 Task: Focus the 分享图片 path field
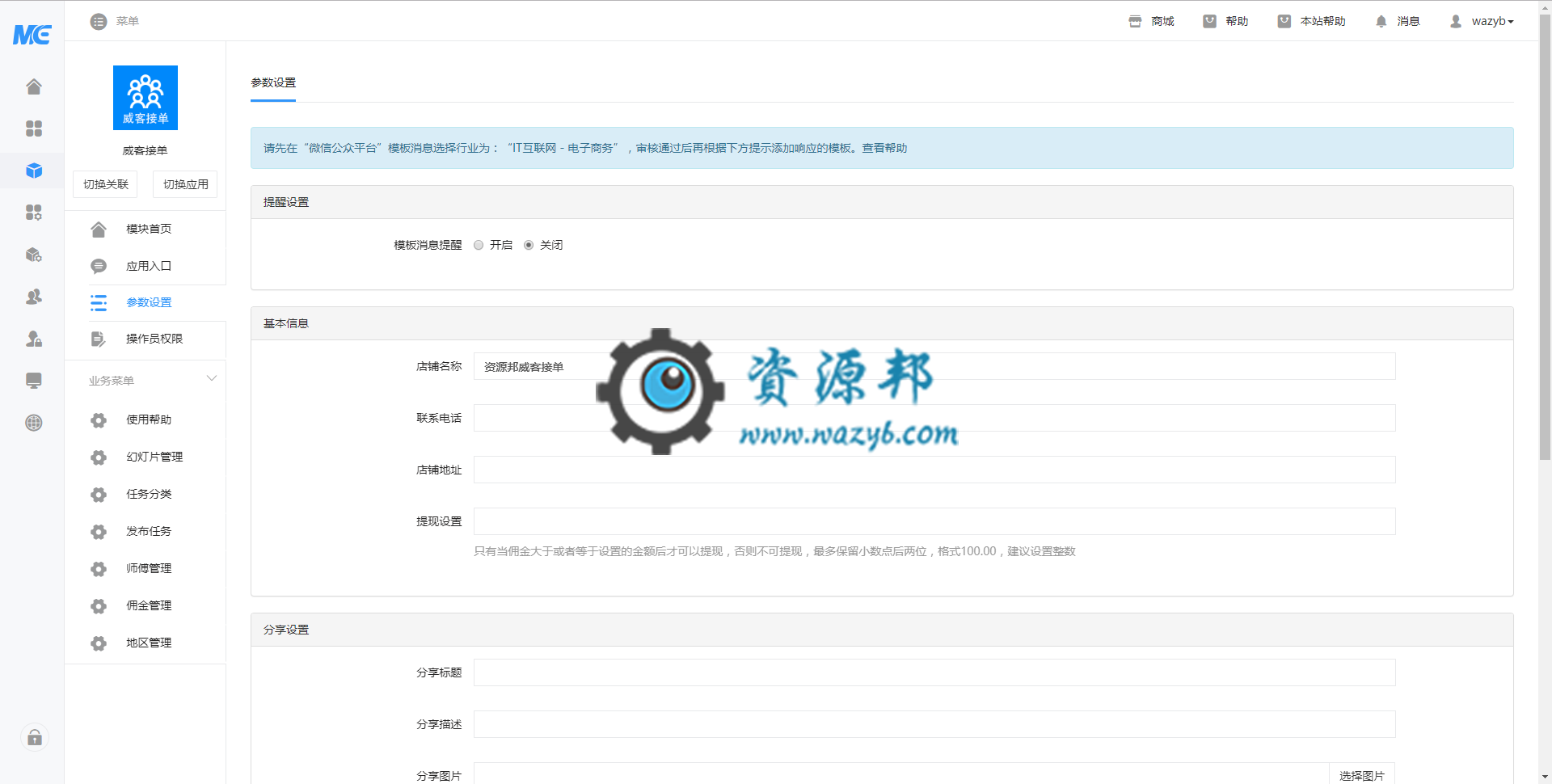(901, 774)
